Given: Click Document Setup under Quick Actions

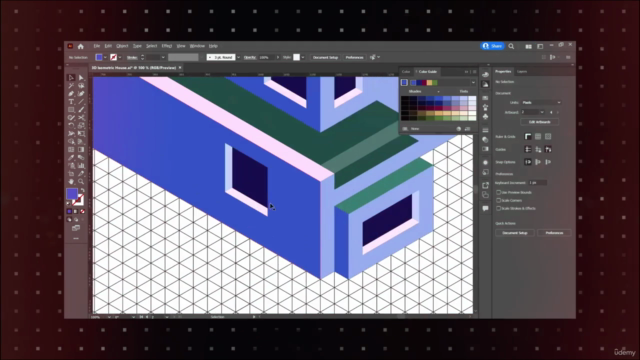Looking at the screenshot, I should tap(515, 233).
